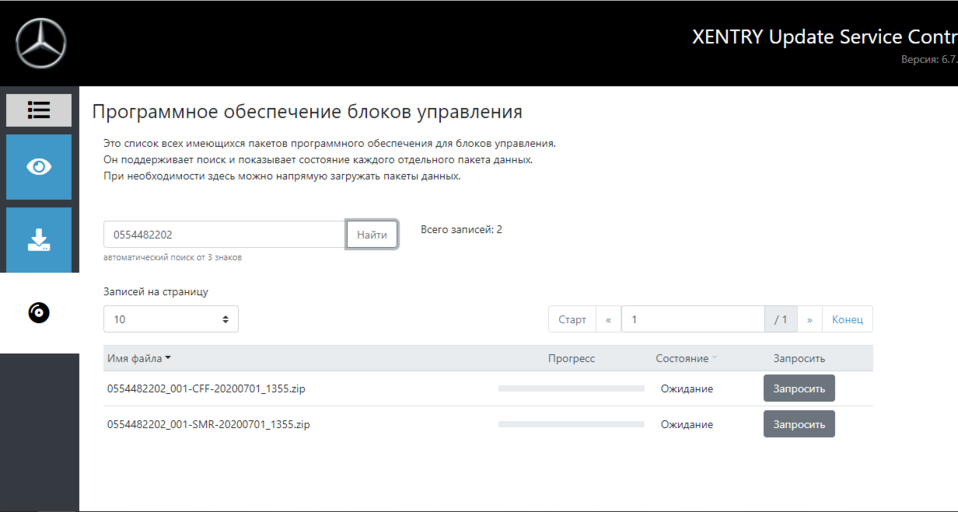This screenshot has height=512, width=958.
Task: Click the search field with 0554482202
Action: (224, 235)
